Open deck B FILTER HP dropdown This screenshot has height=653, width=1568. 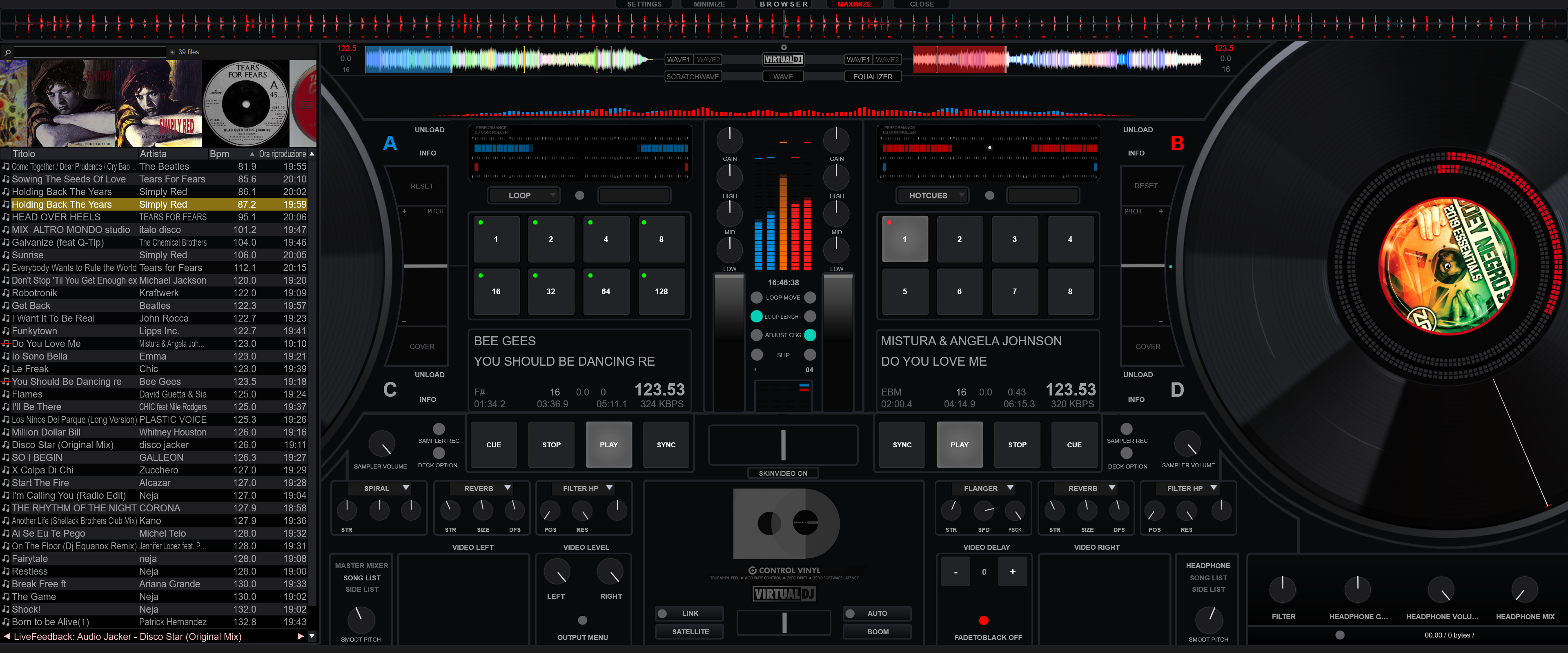(1187, 488)
